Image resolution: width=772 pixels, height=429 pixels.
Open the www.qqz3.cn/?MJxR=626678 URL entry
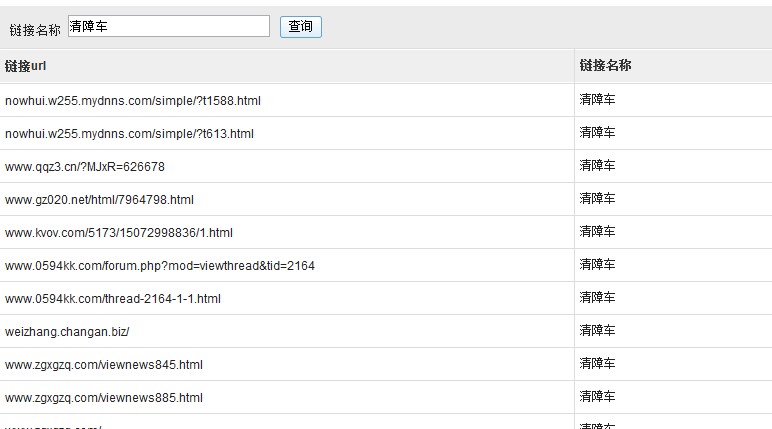click(x=85, y=167)
